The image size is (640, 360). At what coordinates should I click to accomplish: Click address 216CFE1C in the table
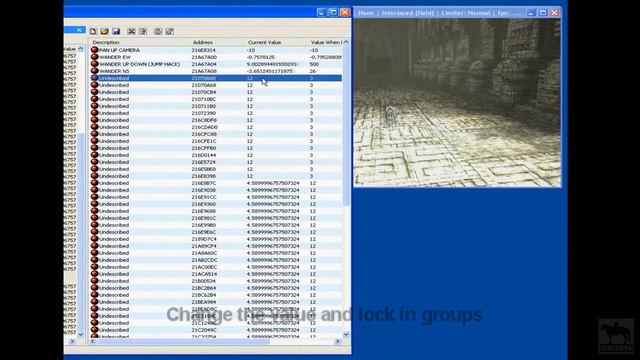tap(204, 141)
